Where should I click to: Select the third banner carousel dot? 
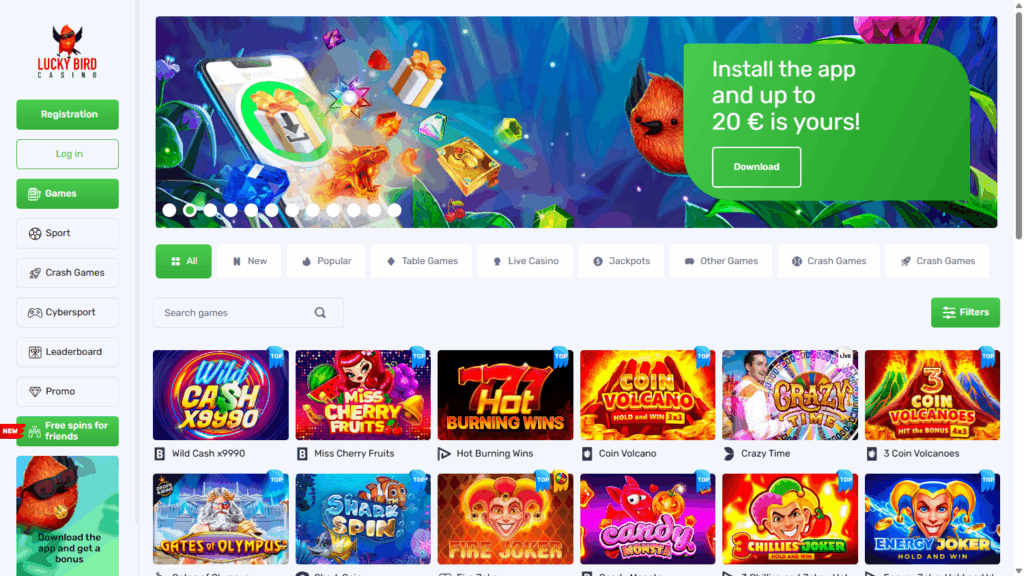pyautogui.click(x=210, y=210)
